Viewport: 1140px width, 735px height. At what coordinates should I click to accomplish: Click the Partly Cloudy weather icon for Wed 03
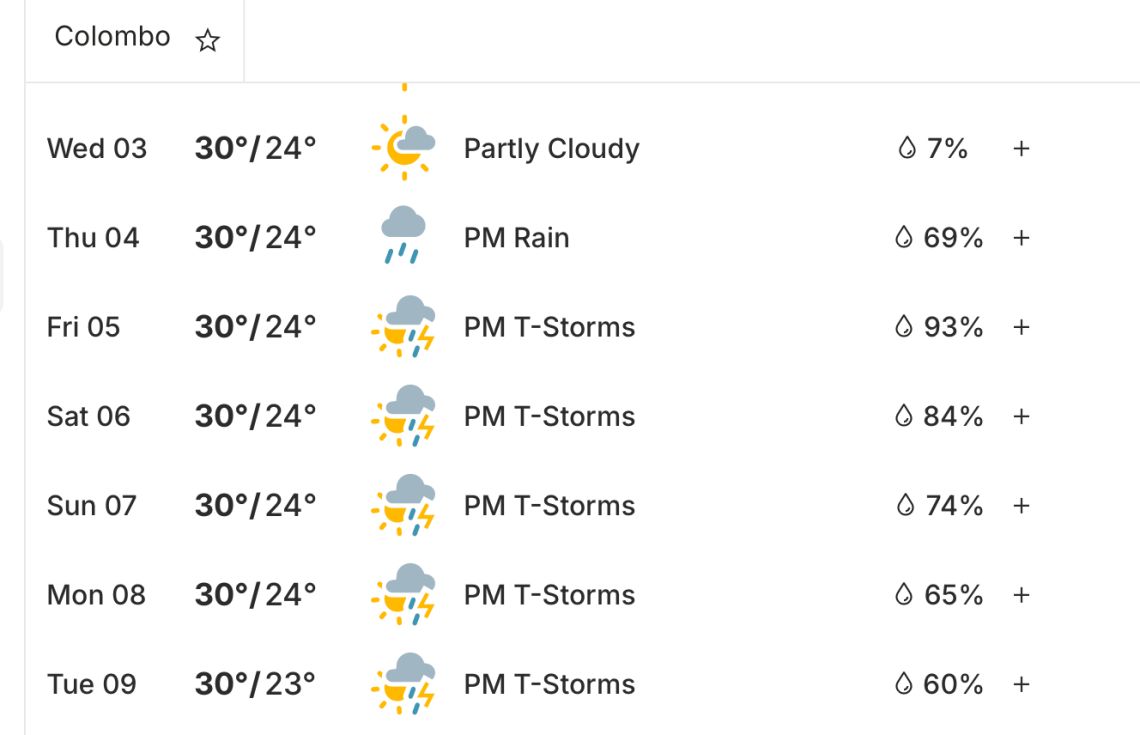404,148
